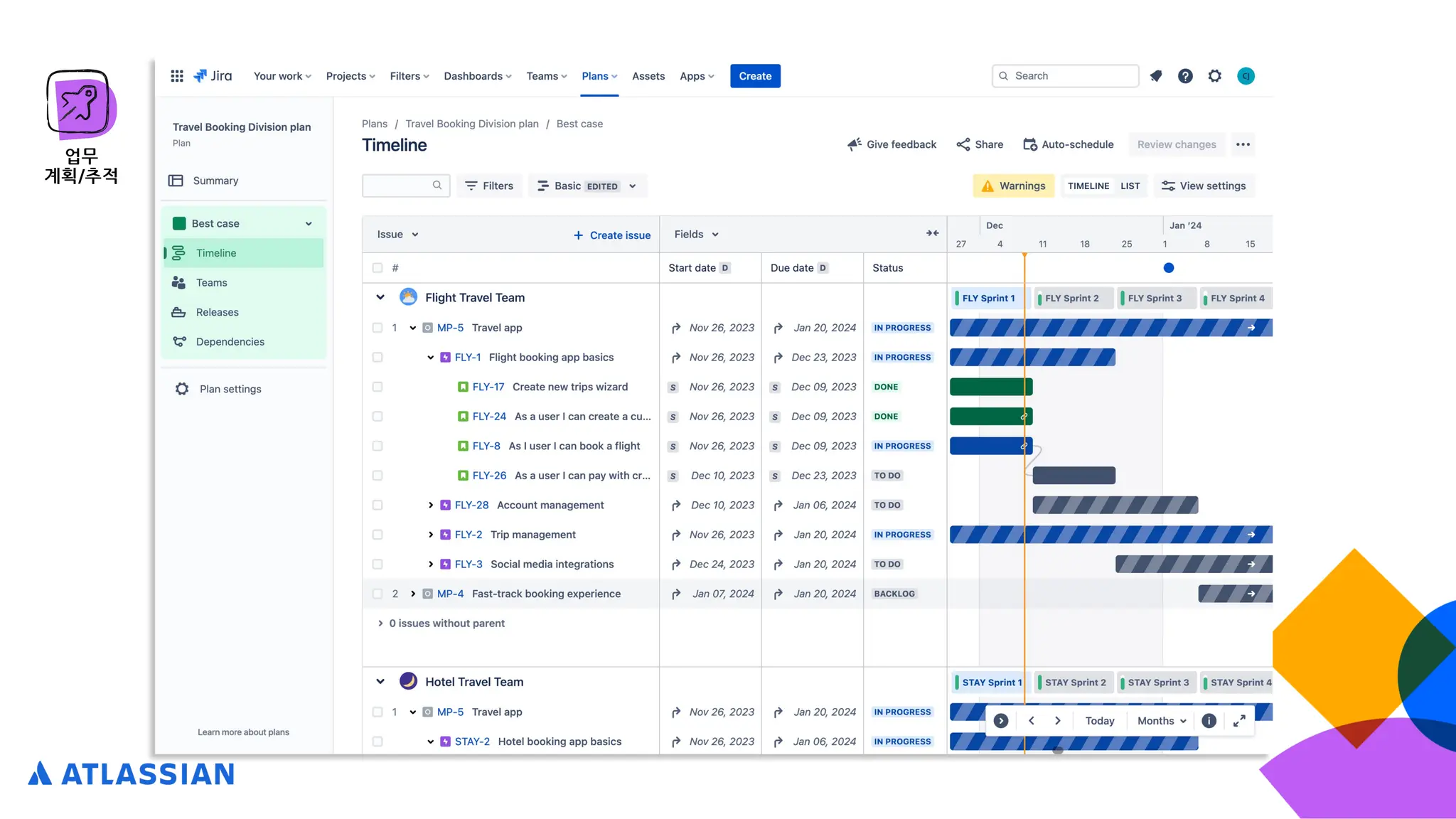Expand the FLY-28 Account management epic
Viewport: 1456px width, 819px height.
pyautogui.click(x=431, y=505)
